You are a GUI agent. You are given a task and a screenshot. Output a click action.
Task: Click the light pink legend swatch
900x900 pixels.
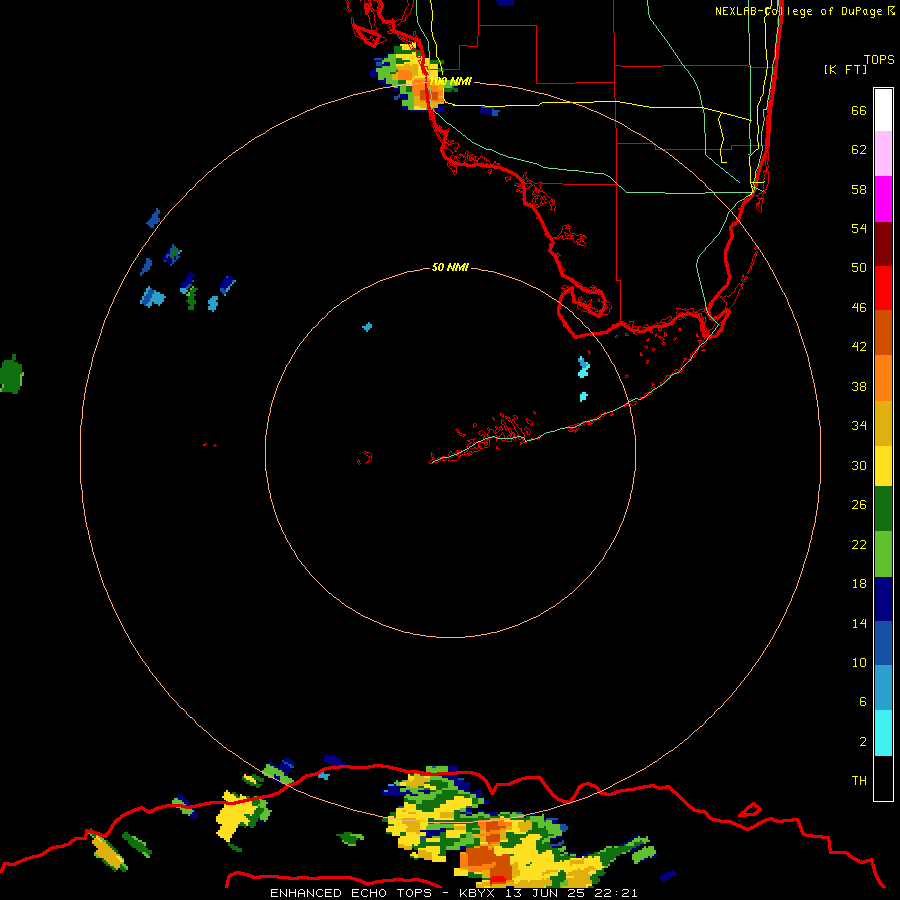tap(883, 153)
